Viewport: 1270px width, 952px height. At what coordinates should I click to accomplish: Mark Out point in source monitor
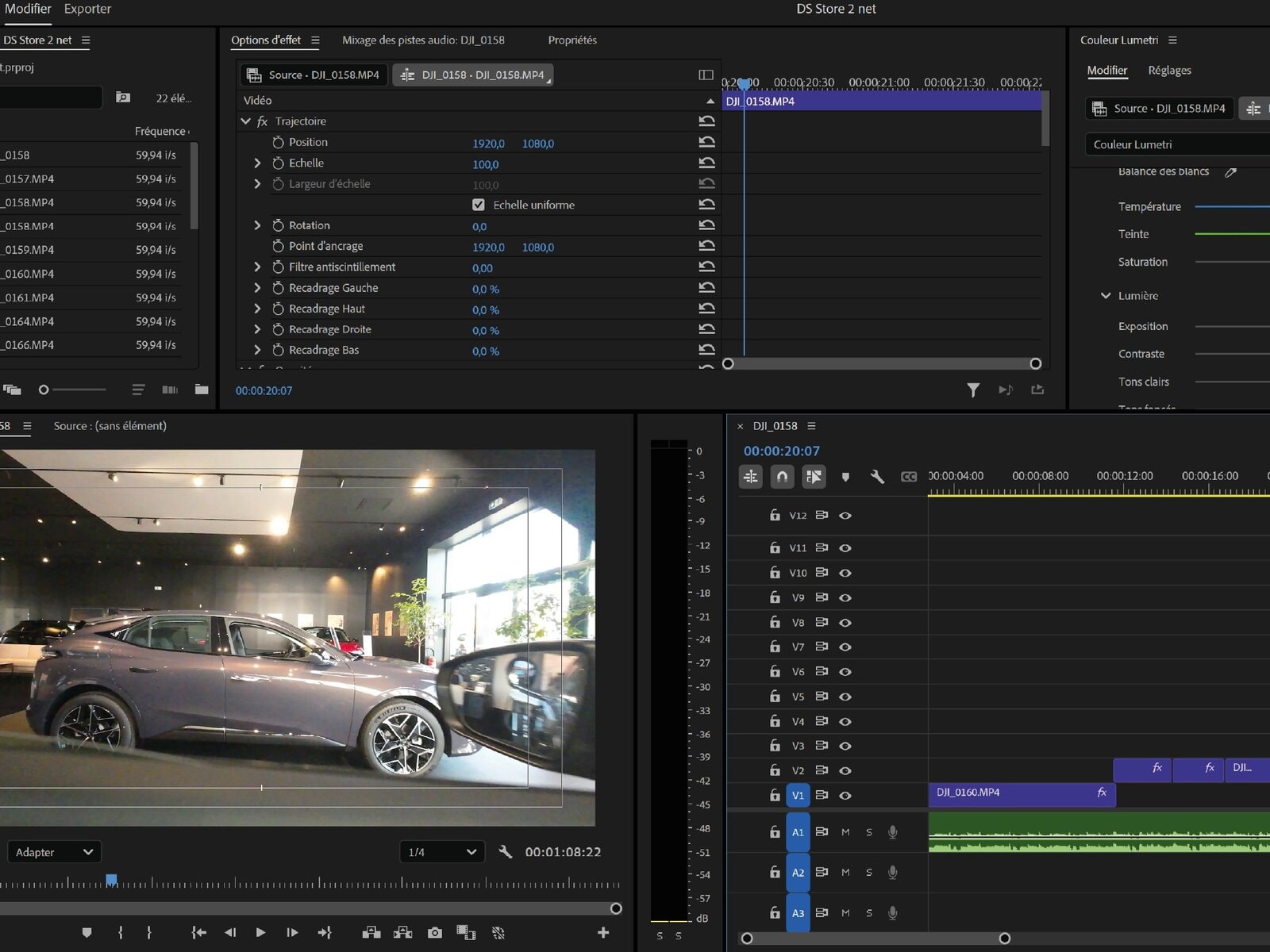pos(149,933)
